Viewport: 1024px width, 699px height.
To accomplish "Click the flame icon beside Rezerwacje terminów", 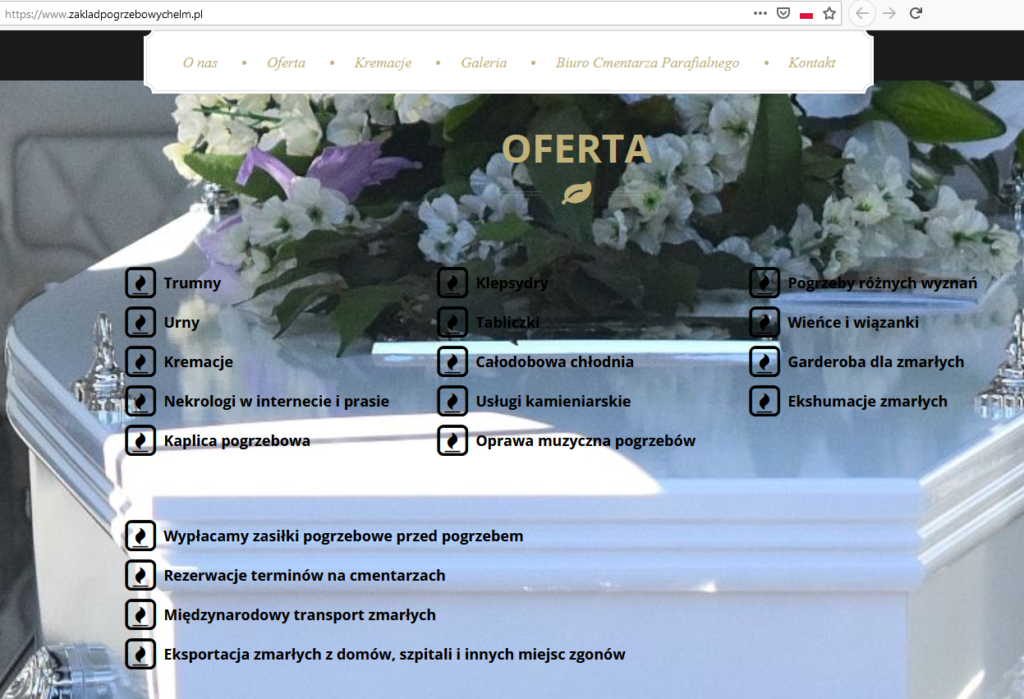I will pos(140,576).
